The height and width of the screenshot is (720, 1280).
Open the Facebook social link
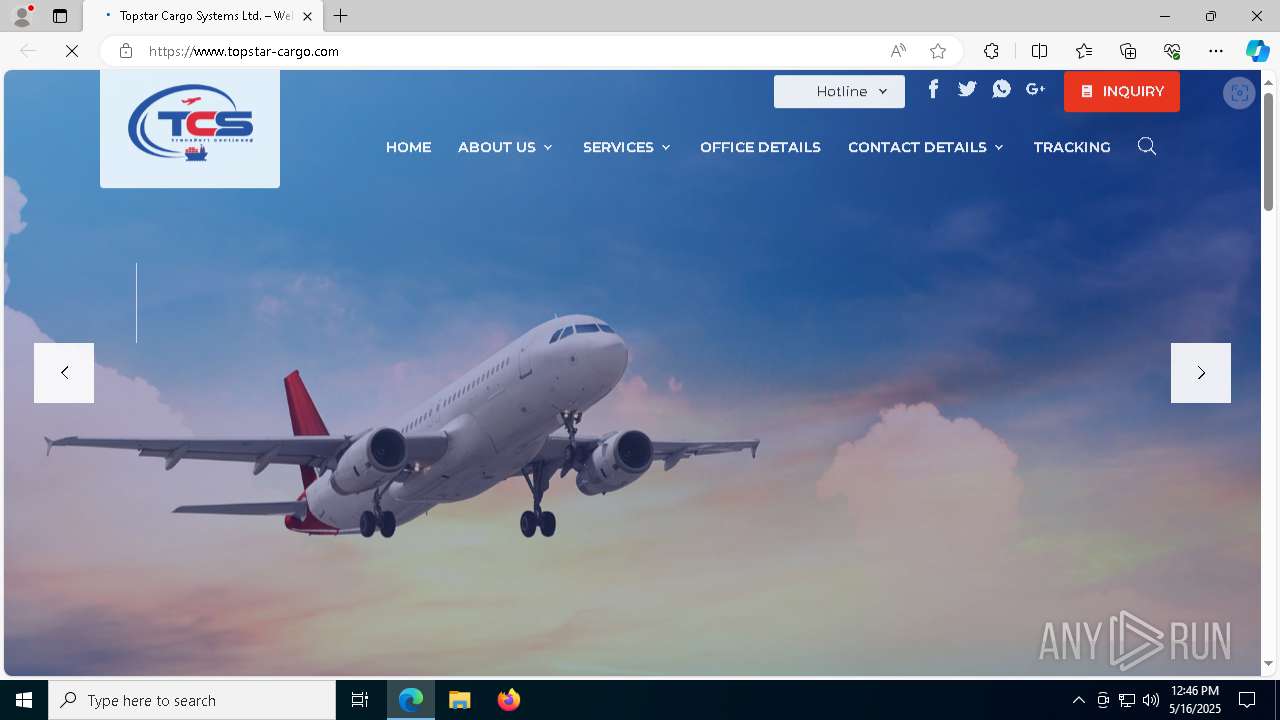[933, 89]
